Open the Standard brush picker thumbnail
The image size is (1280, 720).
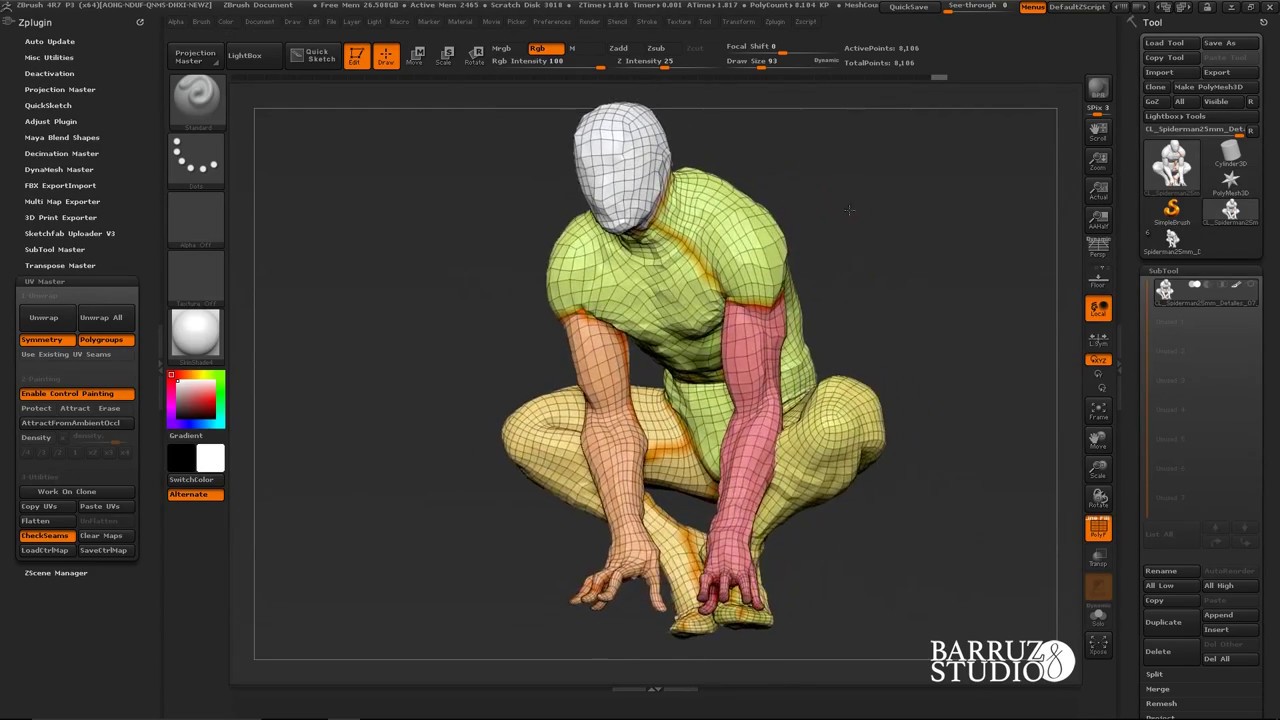pyautogui.click(x=196, y=100)
